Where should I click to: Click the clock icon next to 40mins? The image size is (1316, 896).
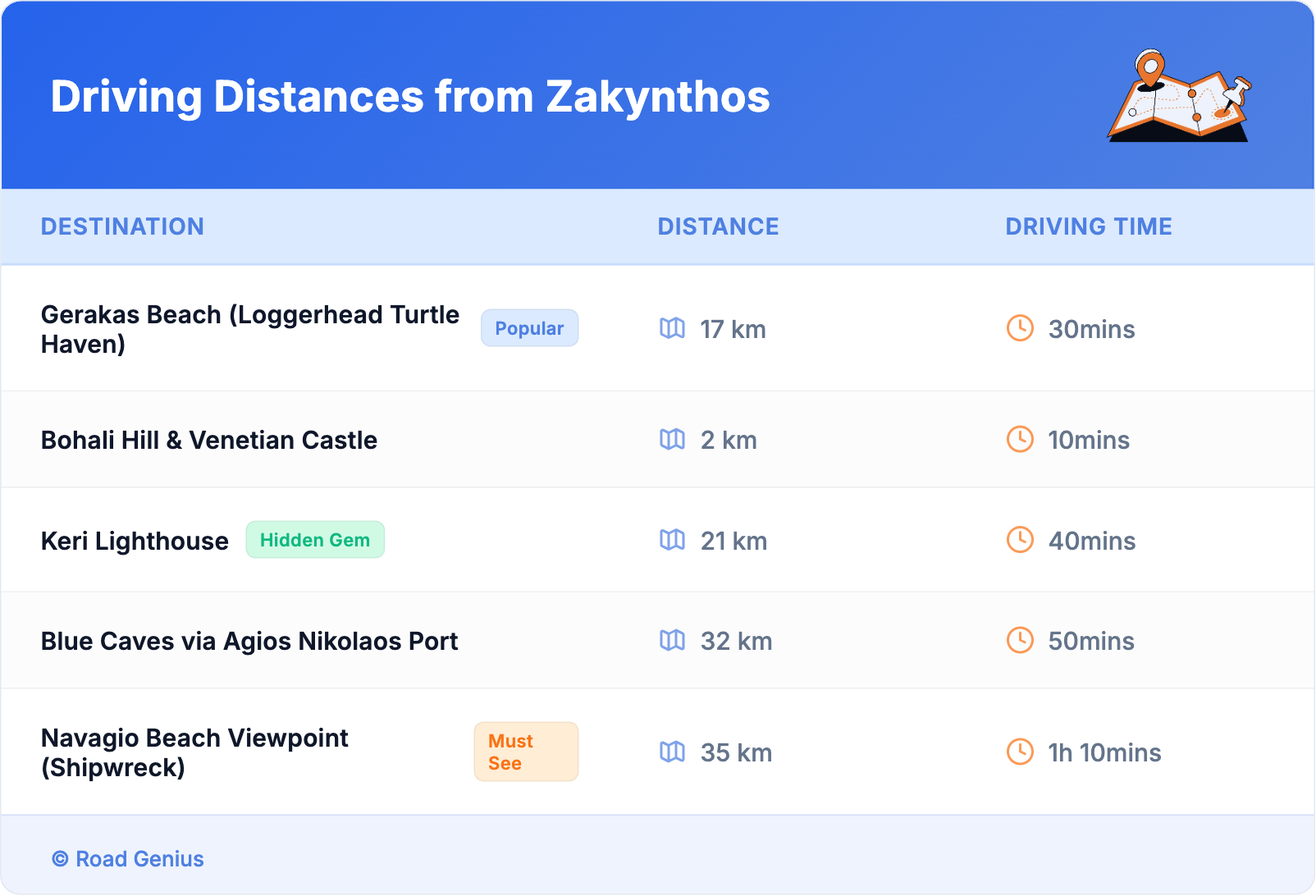click(x=1020, y=540)
